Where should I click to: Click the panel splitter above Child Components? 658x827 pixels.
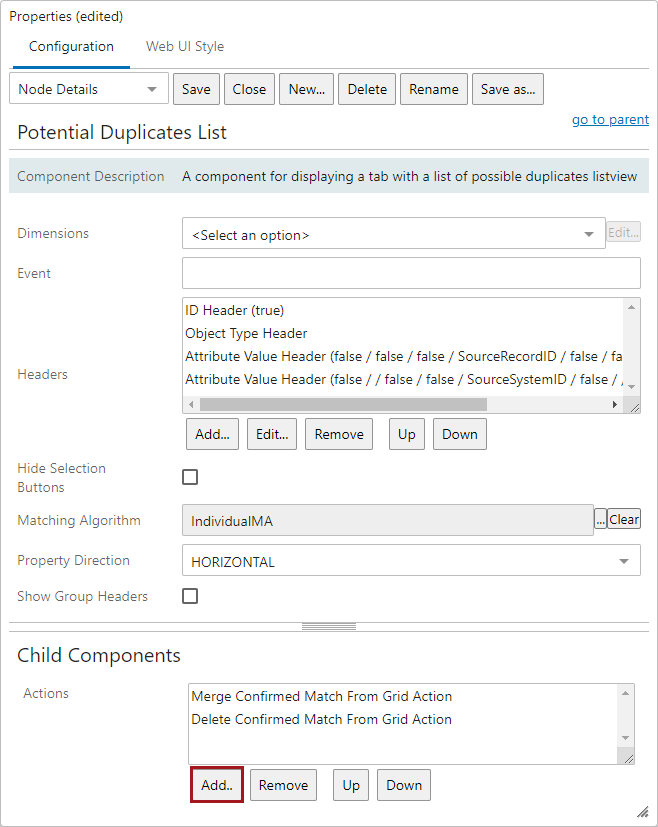329,627
